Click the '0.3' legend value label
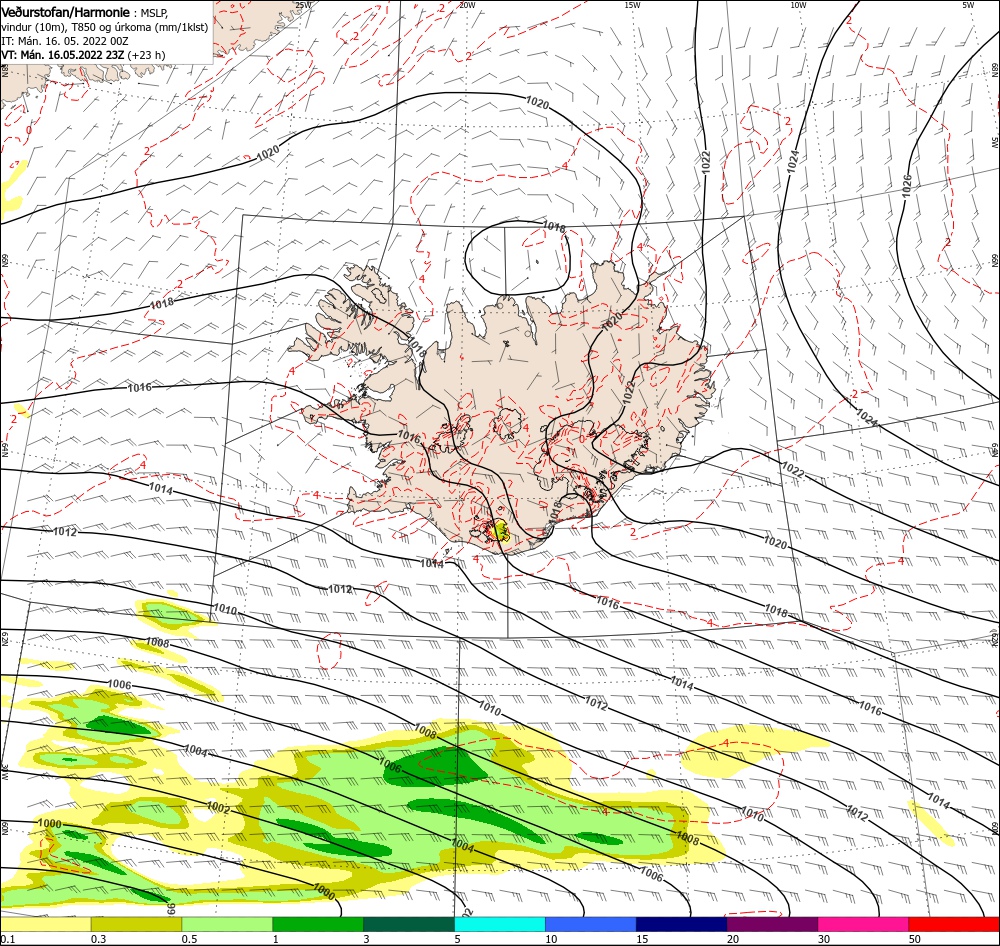 pos(98,939)
